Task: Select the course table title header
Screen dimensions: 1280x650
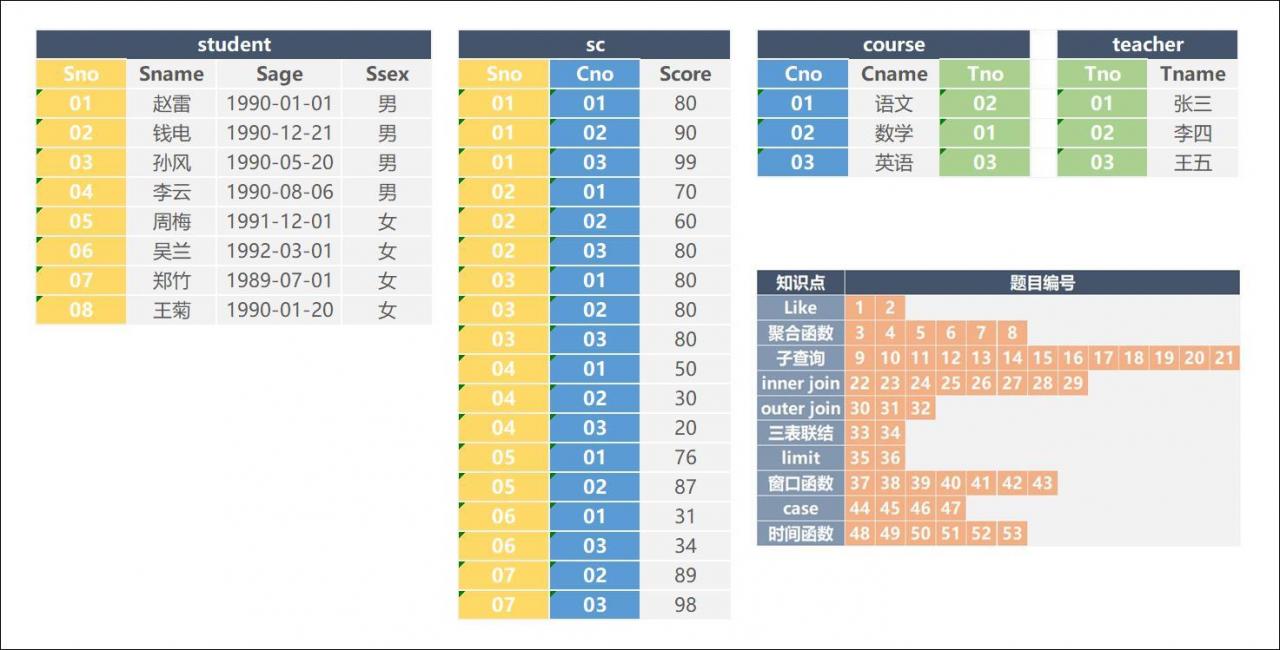Action: [x=893, y=45]
